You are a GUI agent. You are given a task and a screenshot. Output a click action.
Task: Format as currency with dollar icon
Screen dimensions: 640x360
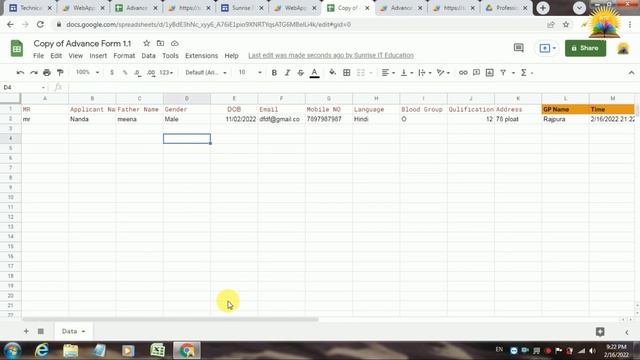[112, 73]
